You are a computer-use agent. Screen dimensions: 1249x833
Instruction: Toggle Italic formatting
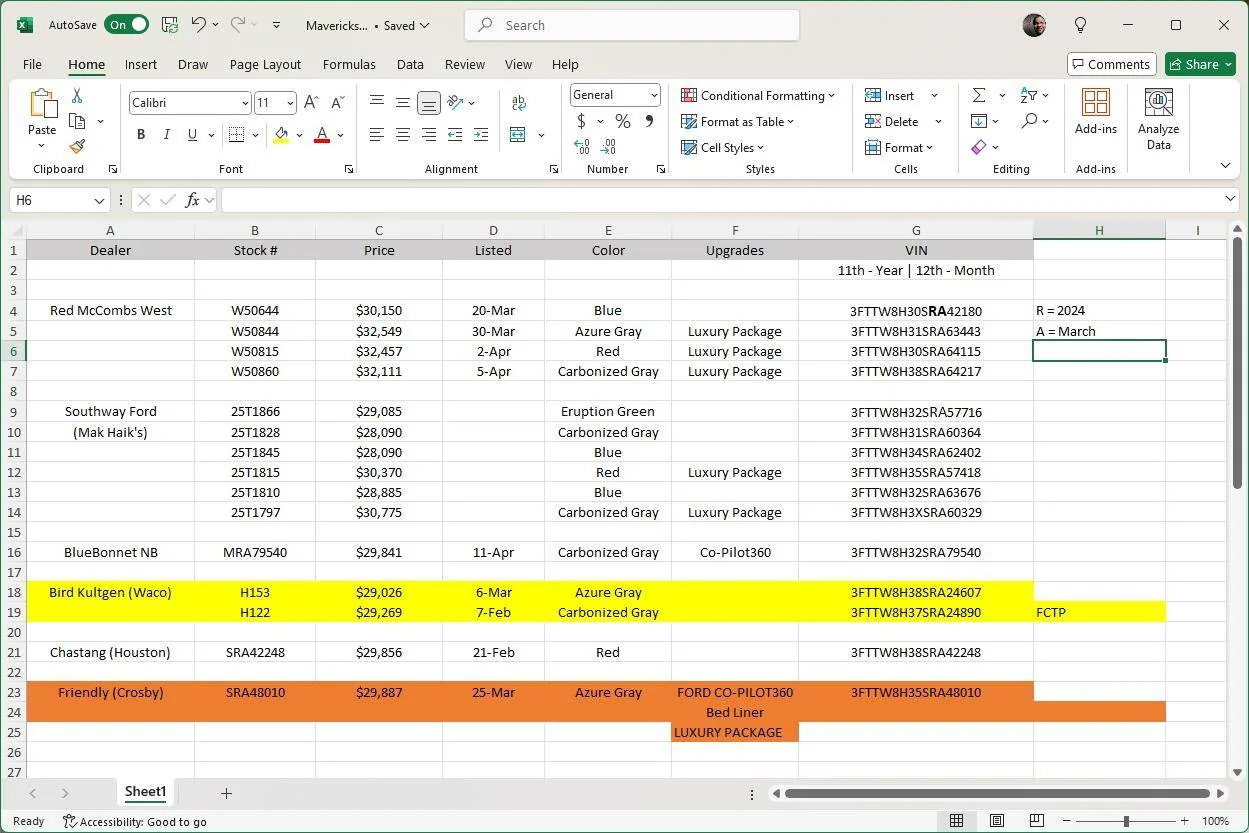(x=166, y=134)
